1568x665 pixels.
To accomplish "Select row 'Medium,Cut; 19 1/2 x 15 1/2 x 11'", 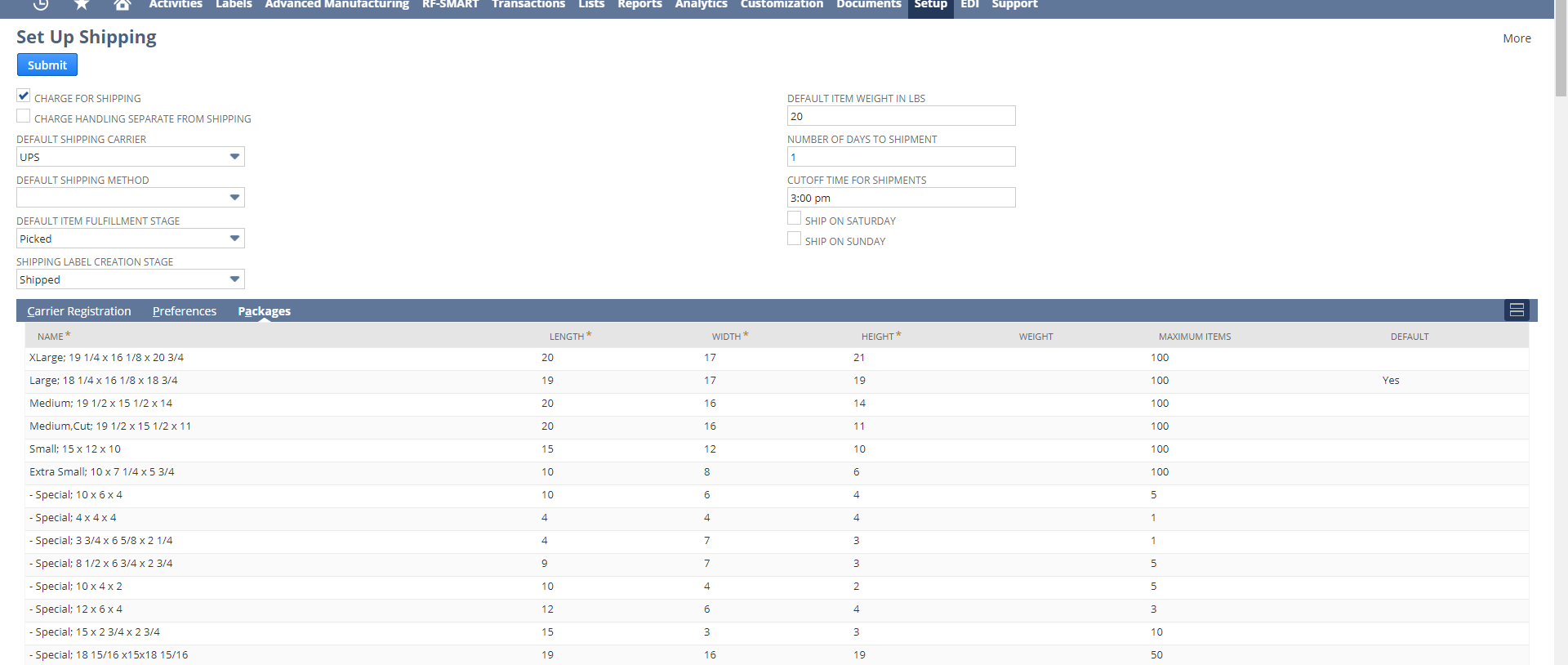I will click(777, 426).
